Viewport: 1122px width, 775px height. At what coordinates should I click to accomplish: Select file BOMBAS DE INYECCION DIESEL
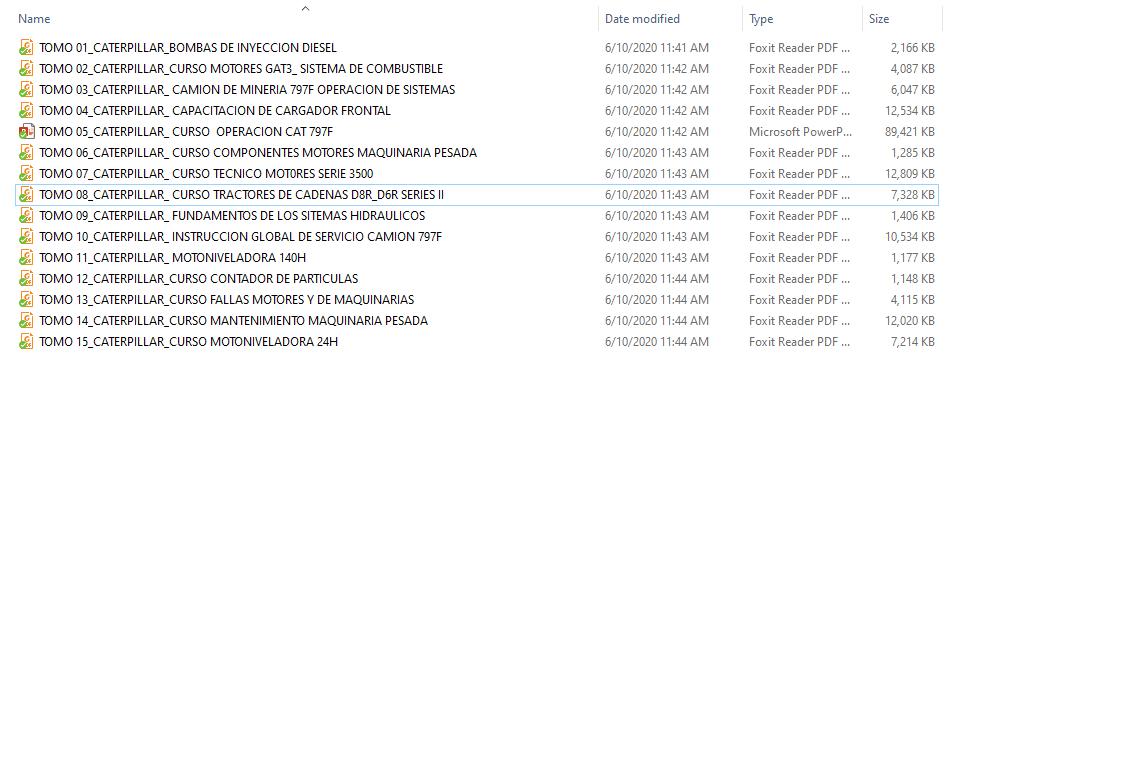click(187, 48)
